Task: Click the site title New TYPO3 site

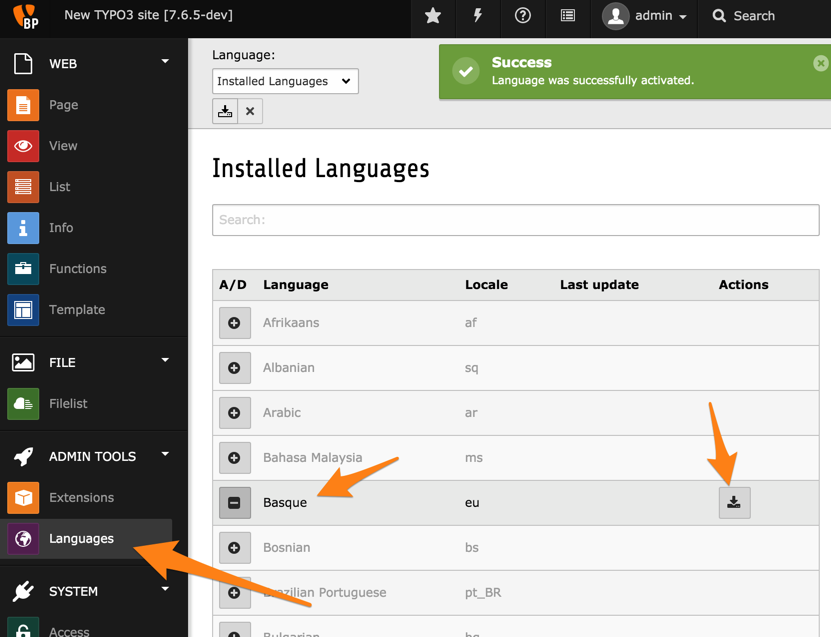Action: (x=148, y=15)
